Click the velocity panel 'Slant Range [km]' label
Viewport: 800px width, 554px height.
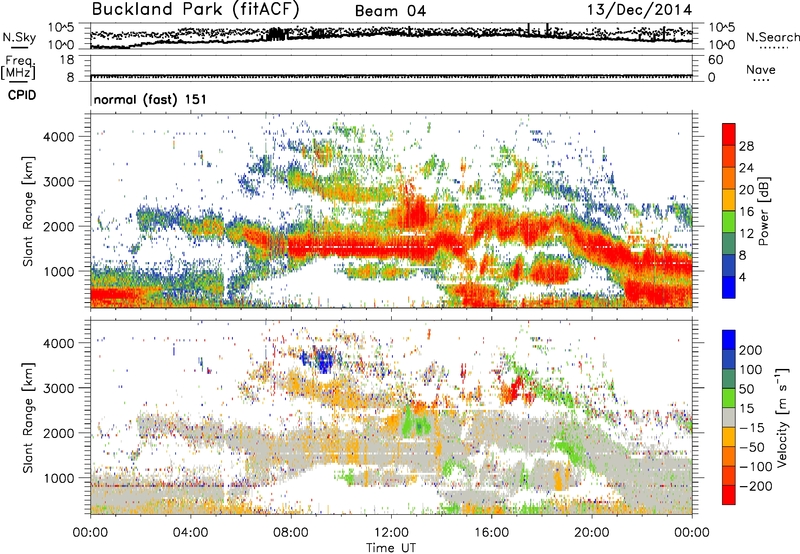click(28, 418)
